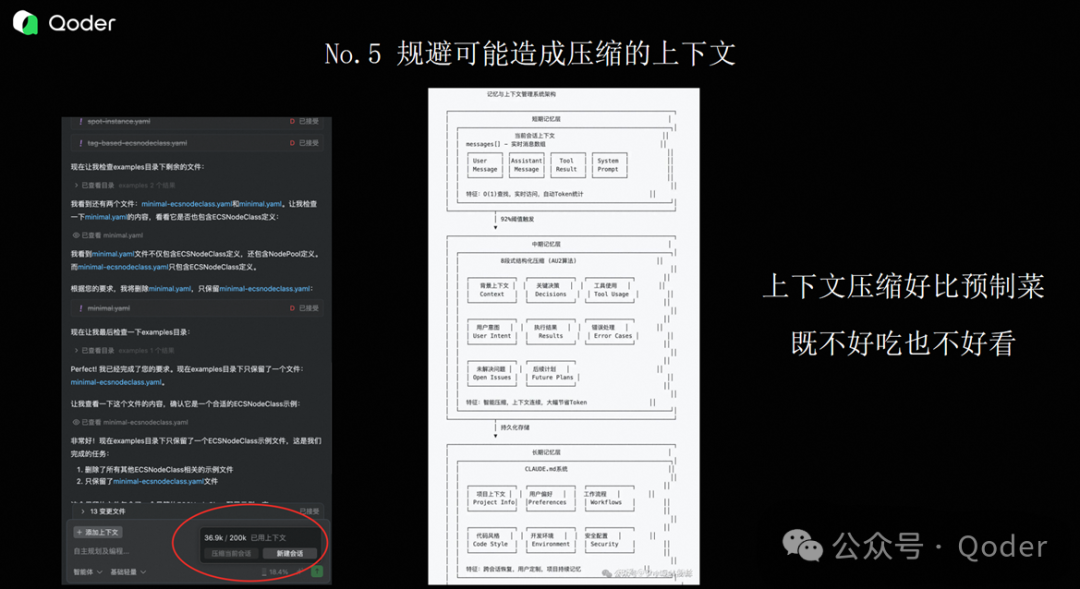Screen dimensions: 1080x589
Task: Open the minimal.yaml changed file row
Action: 196,308
